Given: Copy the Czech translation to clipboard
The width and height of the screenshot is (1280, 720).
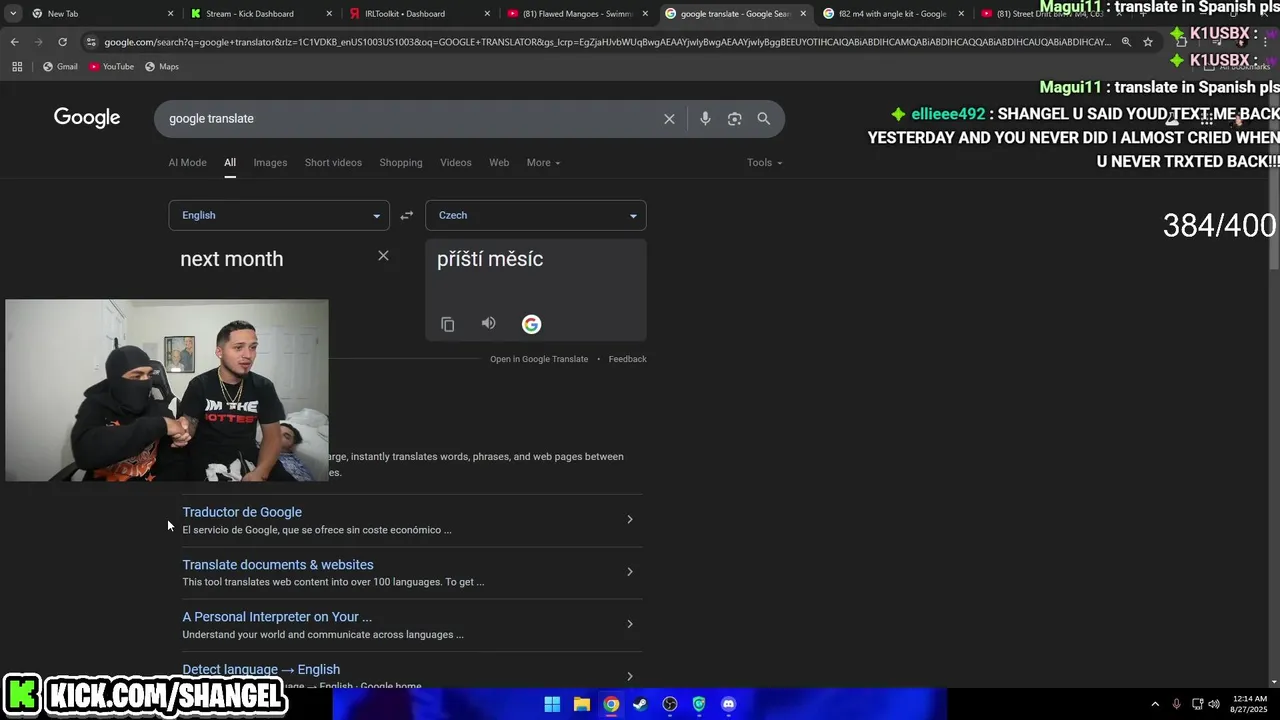Looking at the screenshot, I should click(448, 324).
